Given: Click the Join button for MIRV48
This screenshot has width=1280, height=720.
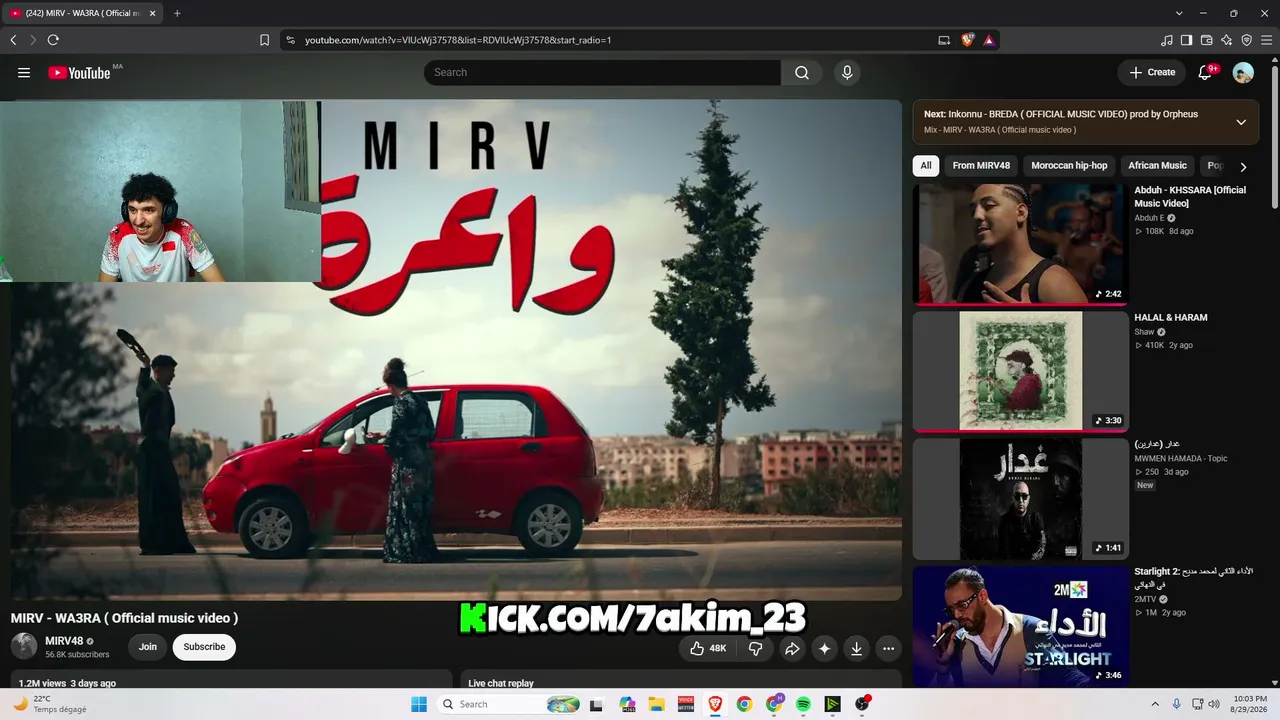Looking at the screenshot, I should click(x=148, y=647).
